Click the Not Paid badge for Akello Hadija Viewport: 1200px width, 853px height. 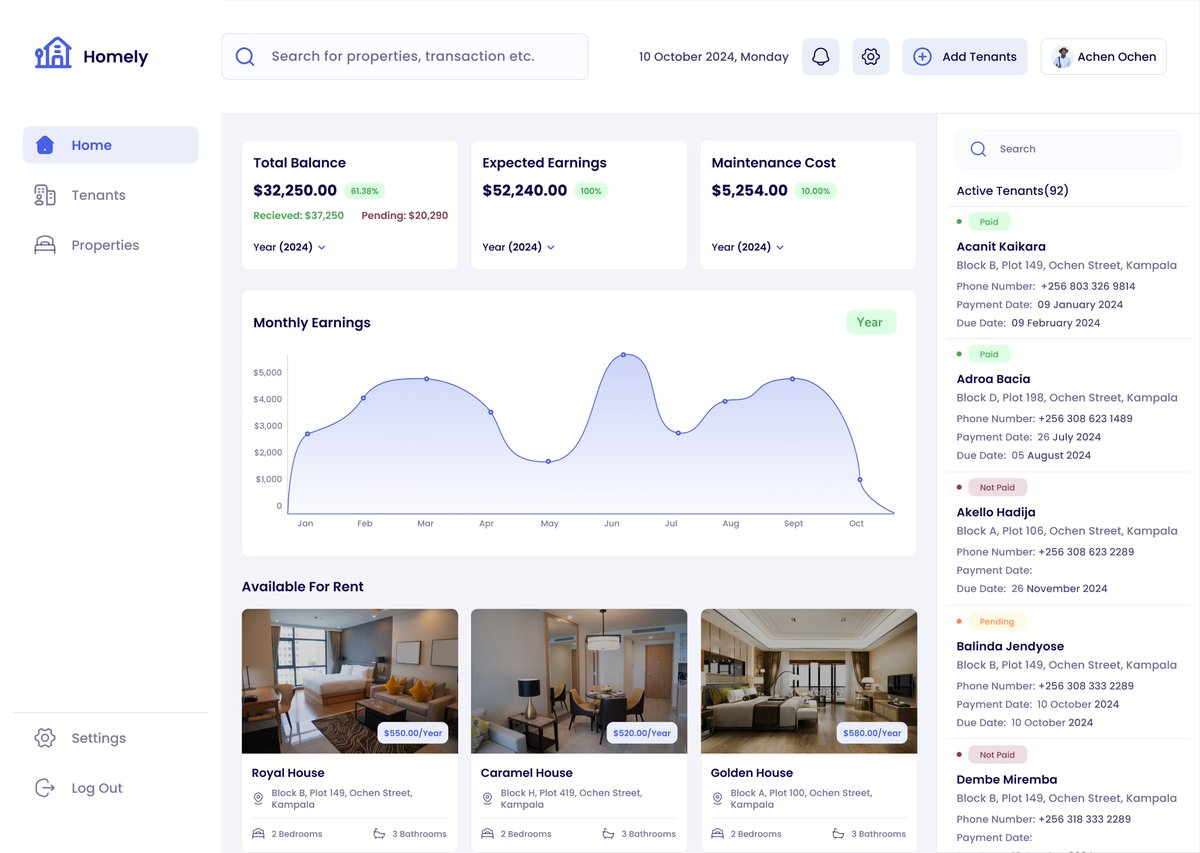[x=997, y=488]
